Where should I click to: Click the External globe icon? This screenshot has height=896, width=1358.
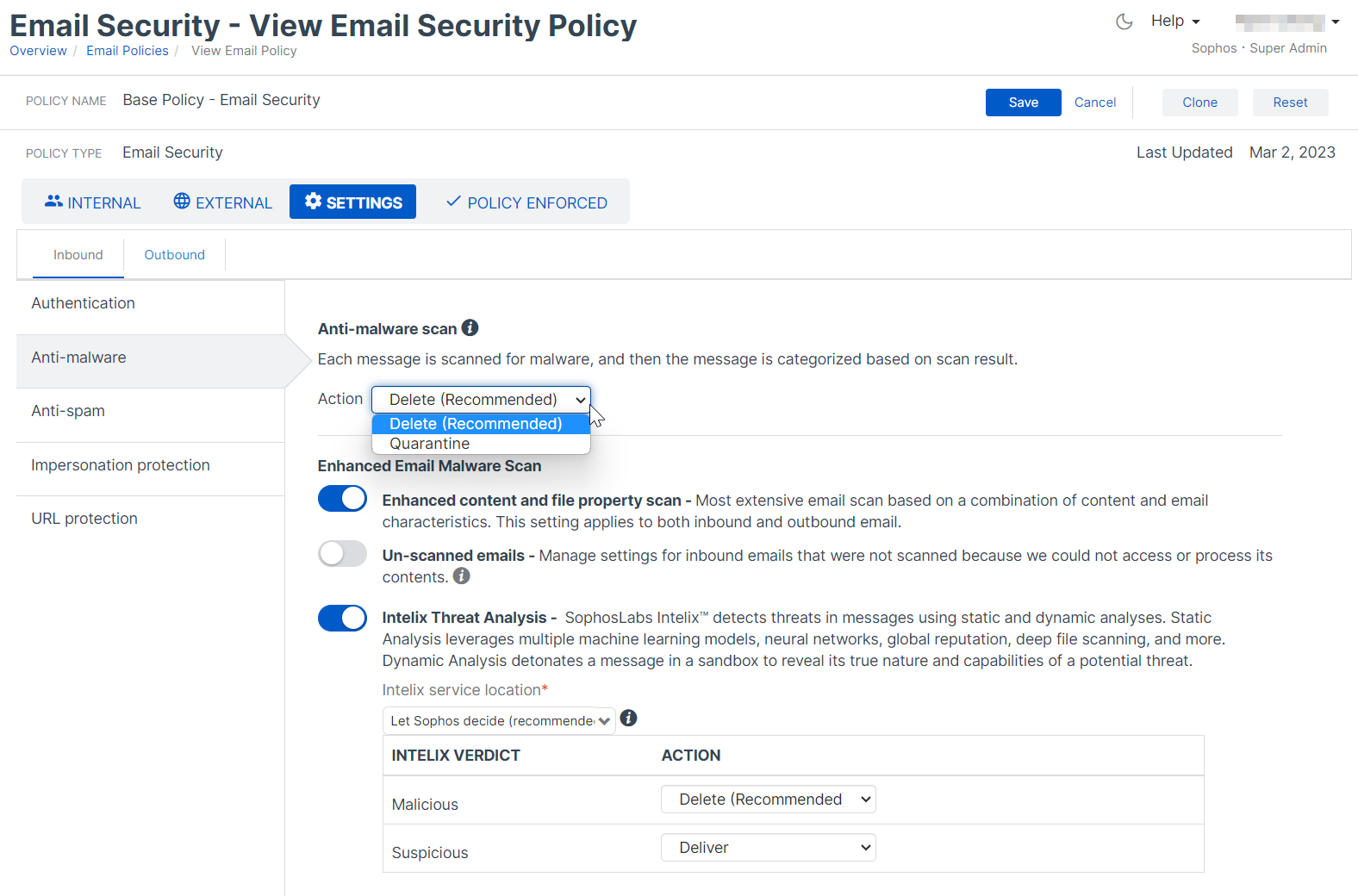(x=182, y=202)
